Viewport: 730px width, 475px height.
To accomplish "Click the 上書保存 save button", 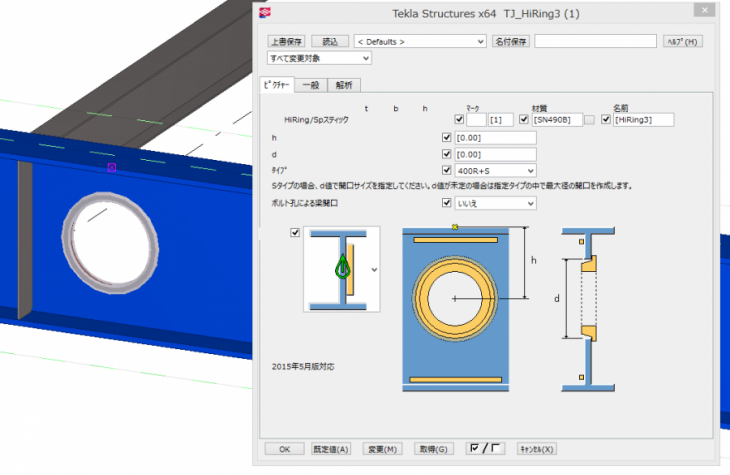I will (287, 42).
